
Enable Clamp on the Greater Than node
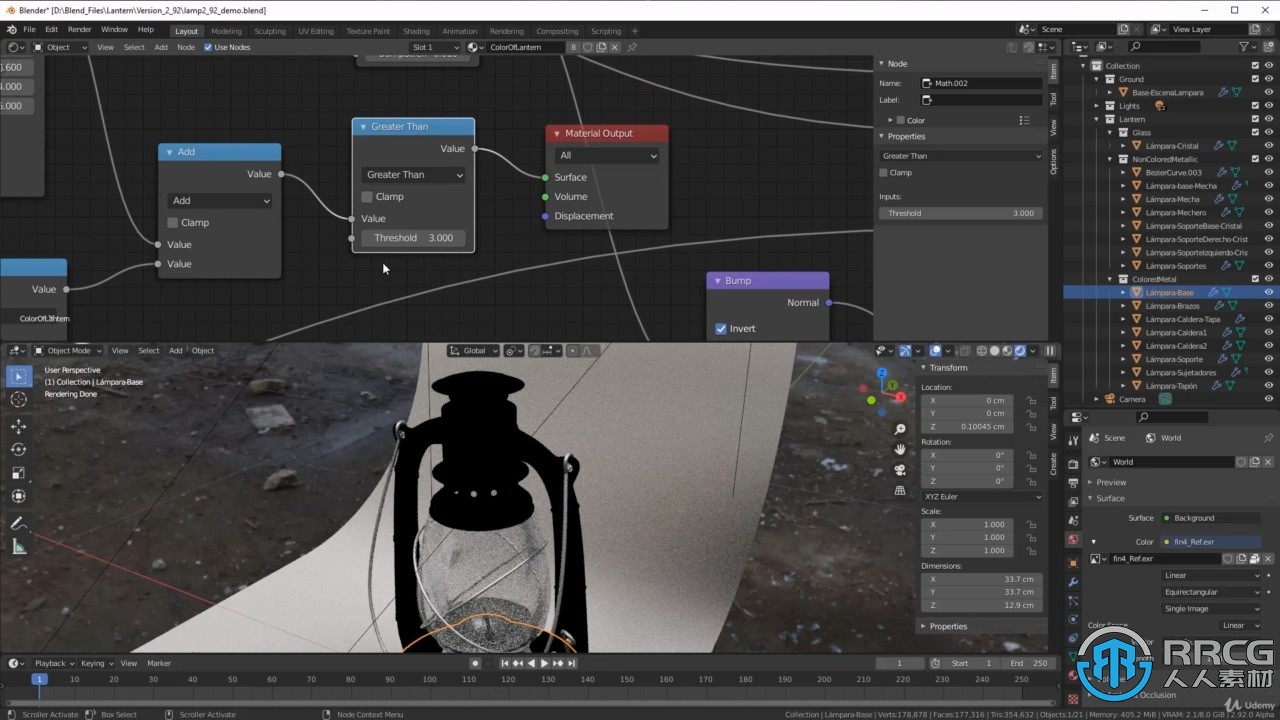pyautogui.click(x=367, y=197)
